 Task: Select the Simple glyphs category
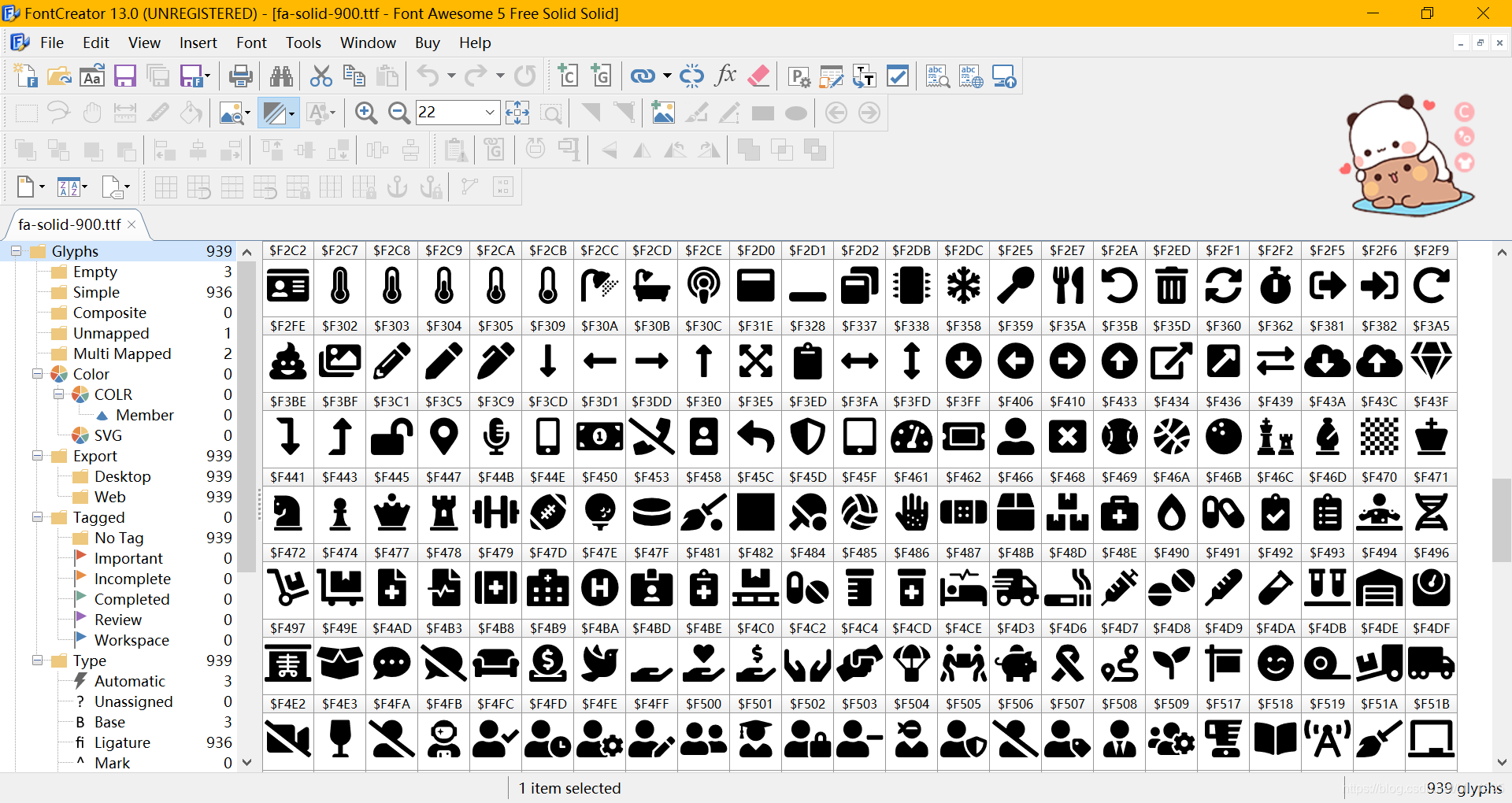[96, 292]
